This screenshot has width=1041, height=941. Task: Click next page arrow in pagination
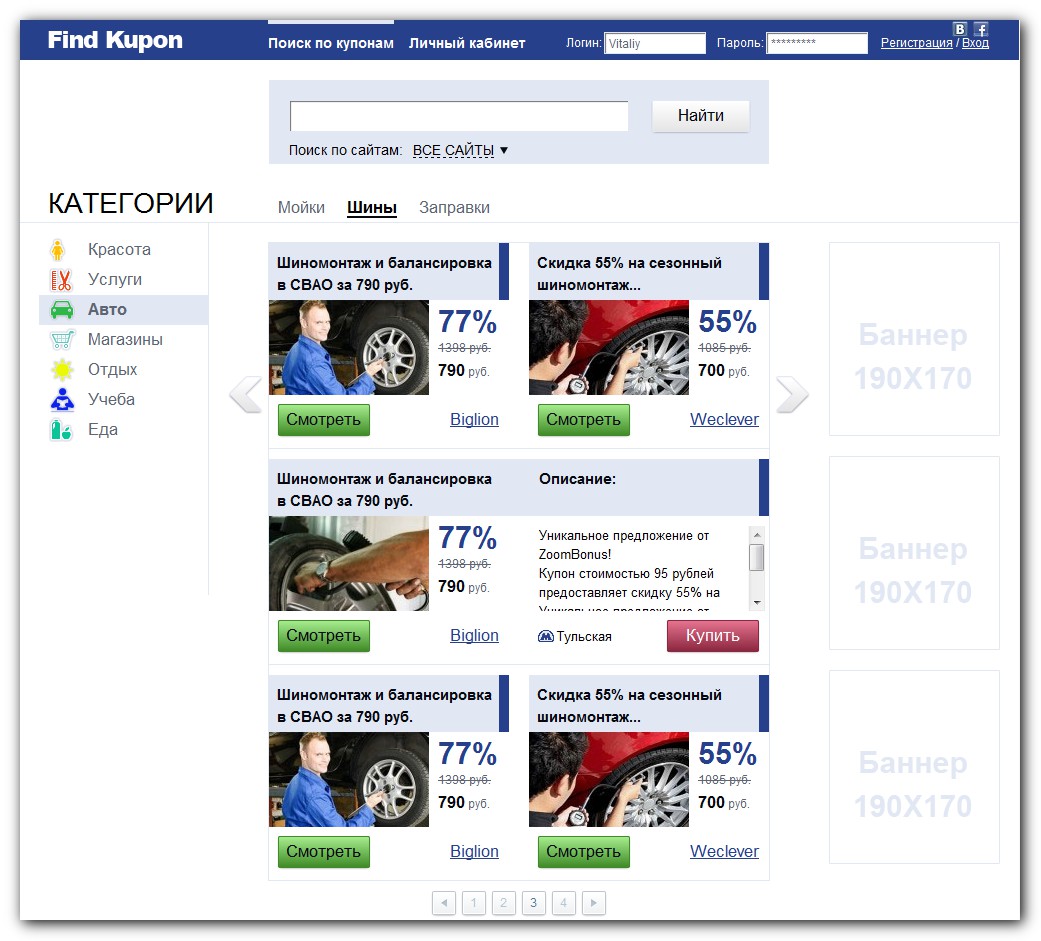tap(594, 903)
